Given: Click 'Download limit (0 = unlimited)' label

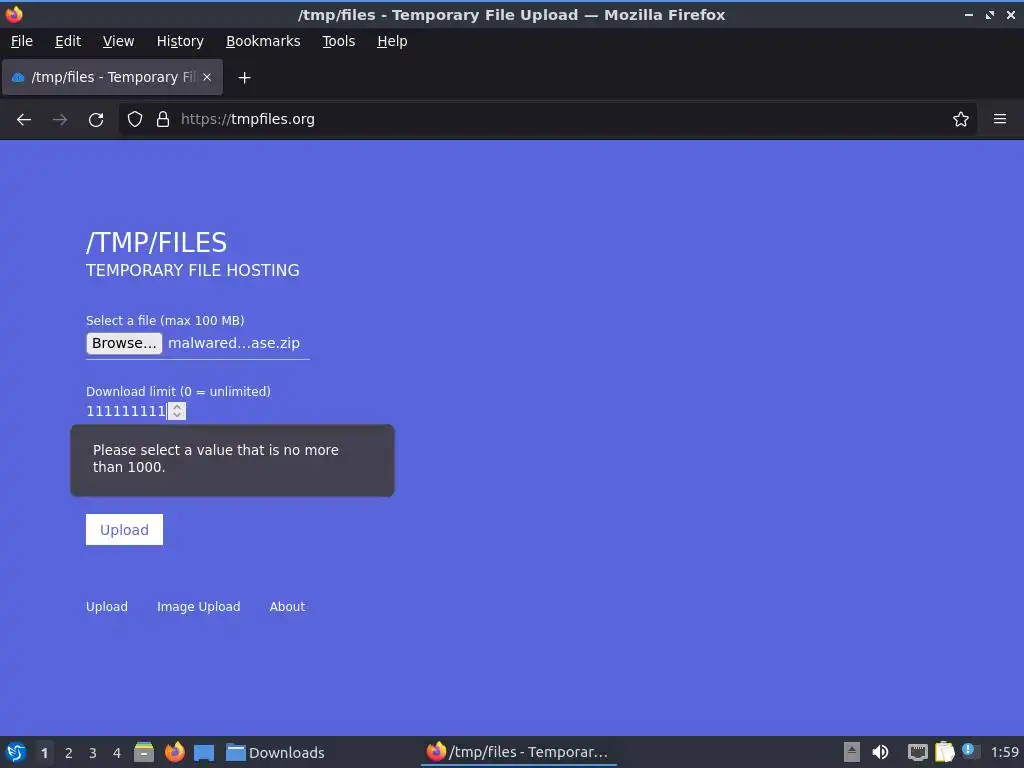Looking at the screenshot, I should point(178,392).
